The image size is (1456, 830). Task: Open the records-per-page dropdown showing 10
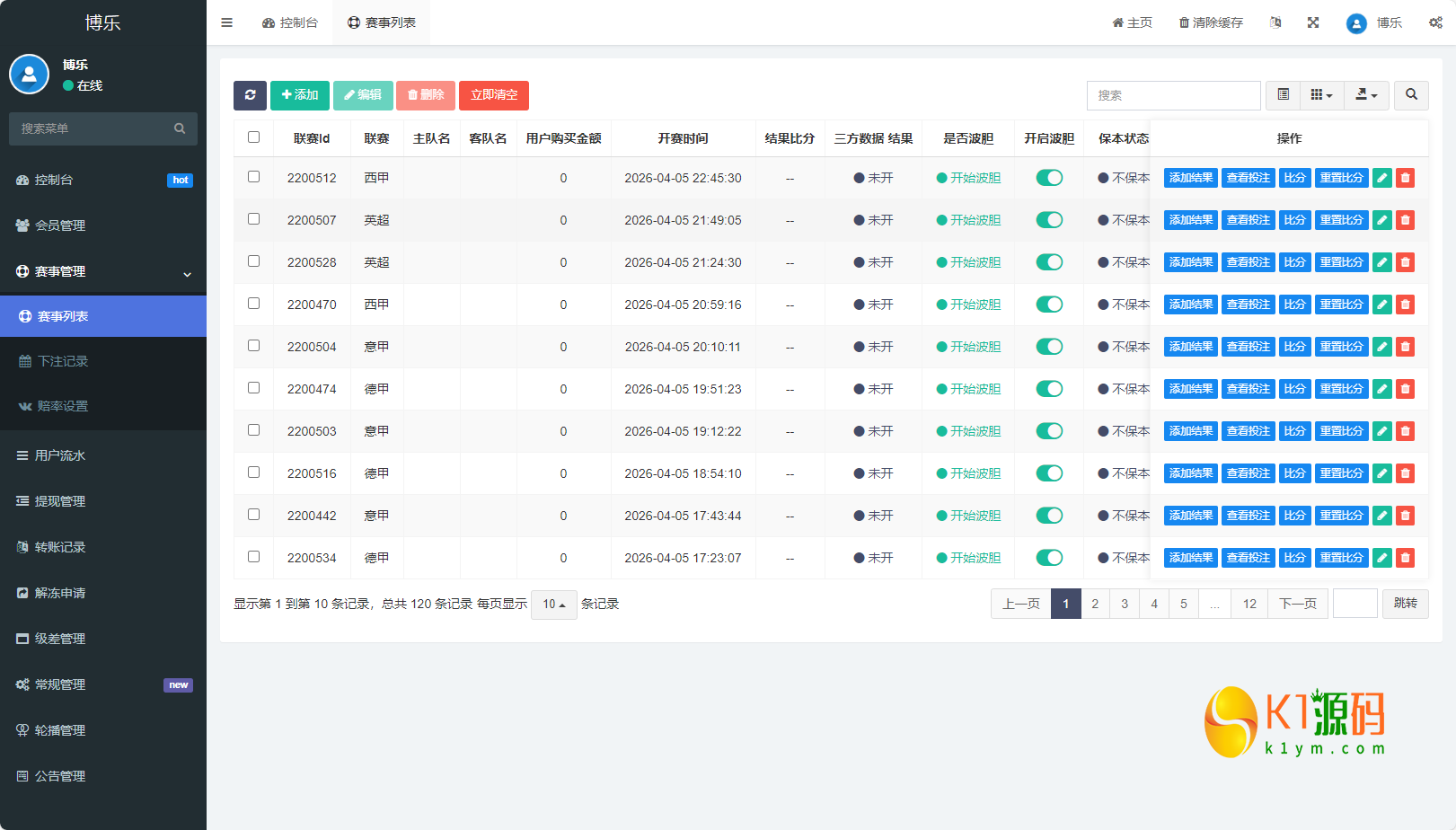pyautogui.click(x=553, y=605)
